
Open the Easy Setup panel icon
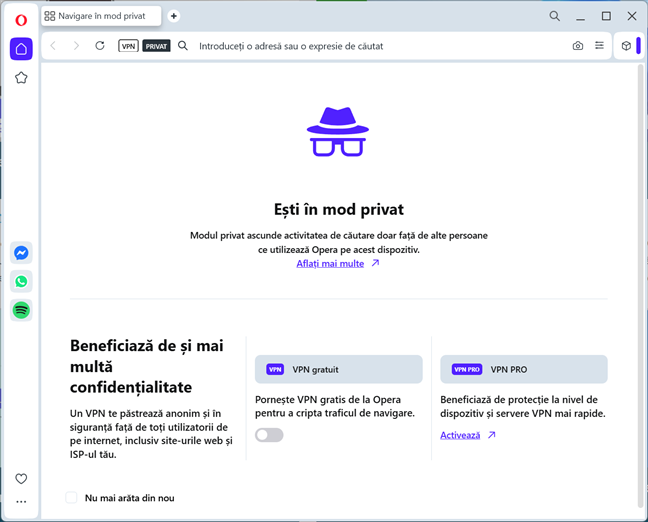pyautogui.click(x=599, y=46)
